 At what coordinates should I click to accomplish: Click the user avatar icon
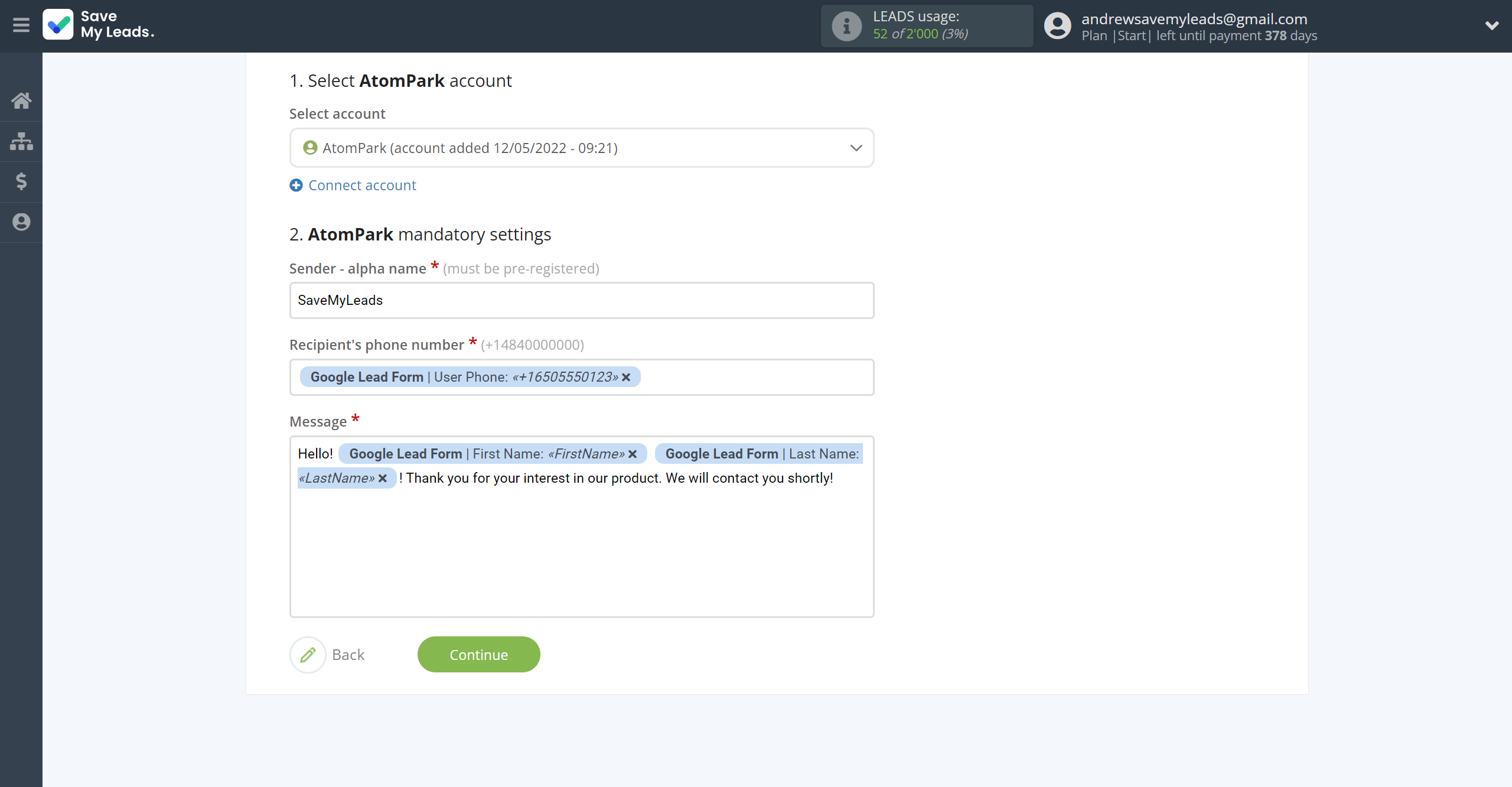[x=1057, y=26]
